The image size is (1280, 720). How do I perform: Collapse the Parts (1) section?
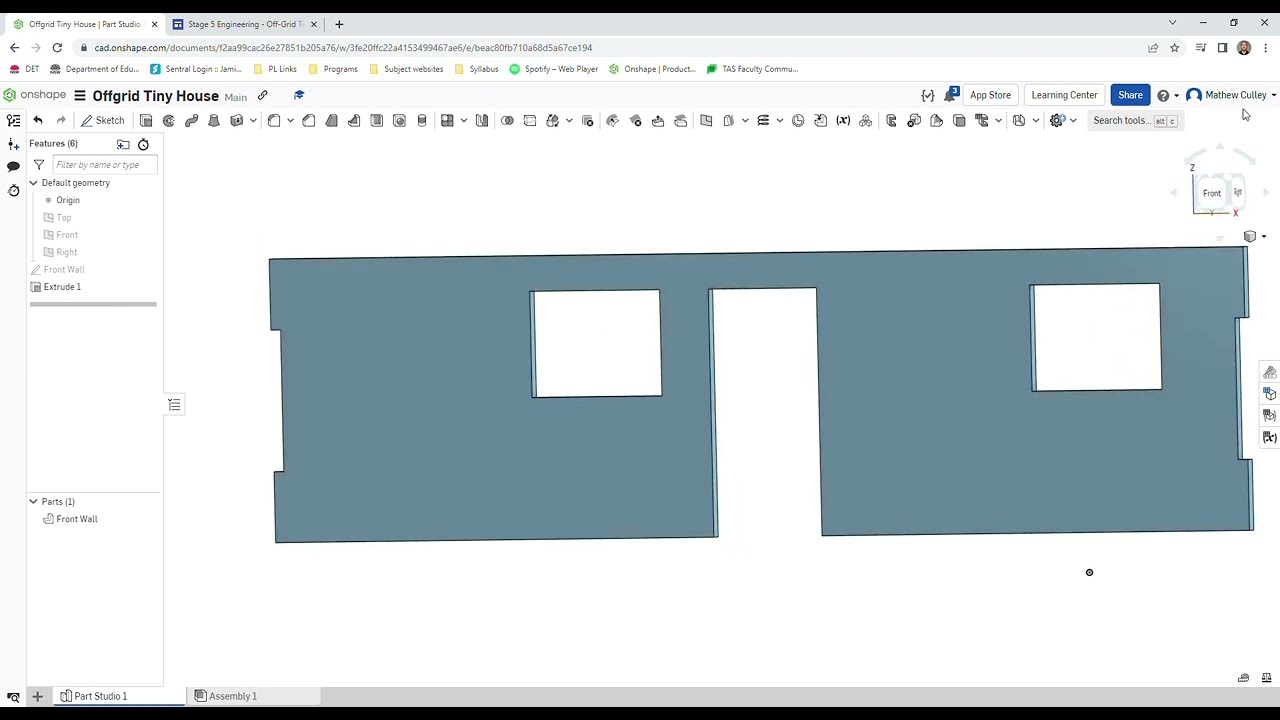(33, 501)
